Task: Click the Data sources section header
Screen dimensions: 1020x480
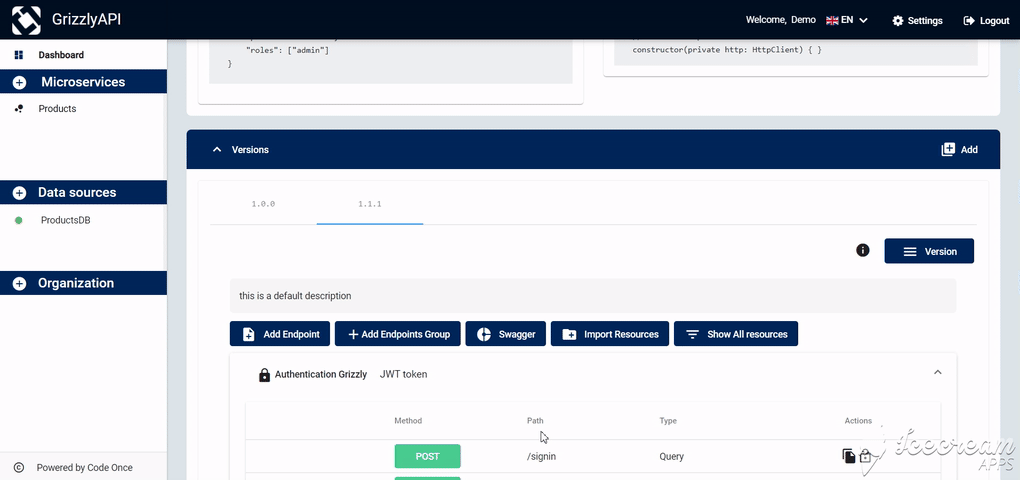Action: pyautogui.click(x=83, y=193)
